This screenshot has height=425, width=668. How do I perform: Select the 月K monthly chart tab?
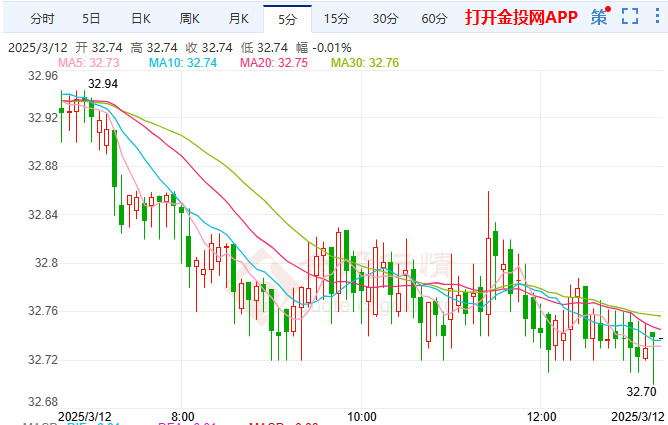pos(239,19)
